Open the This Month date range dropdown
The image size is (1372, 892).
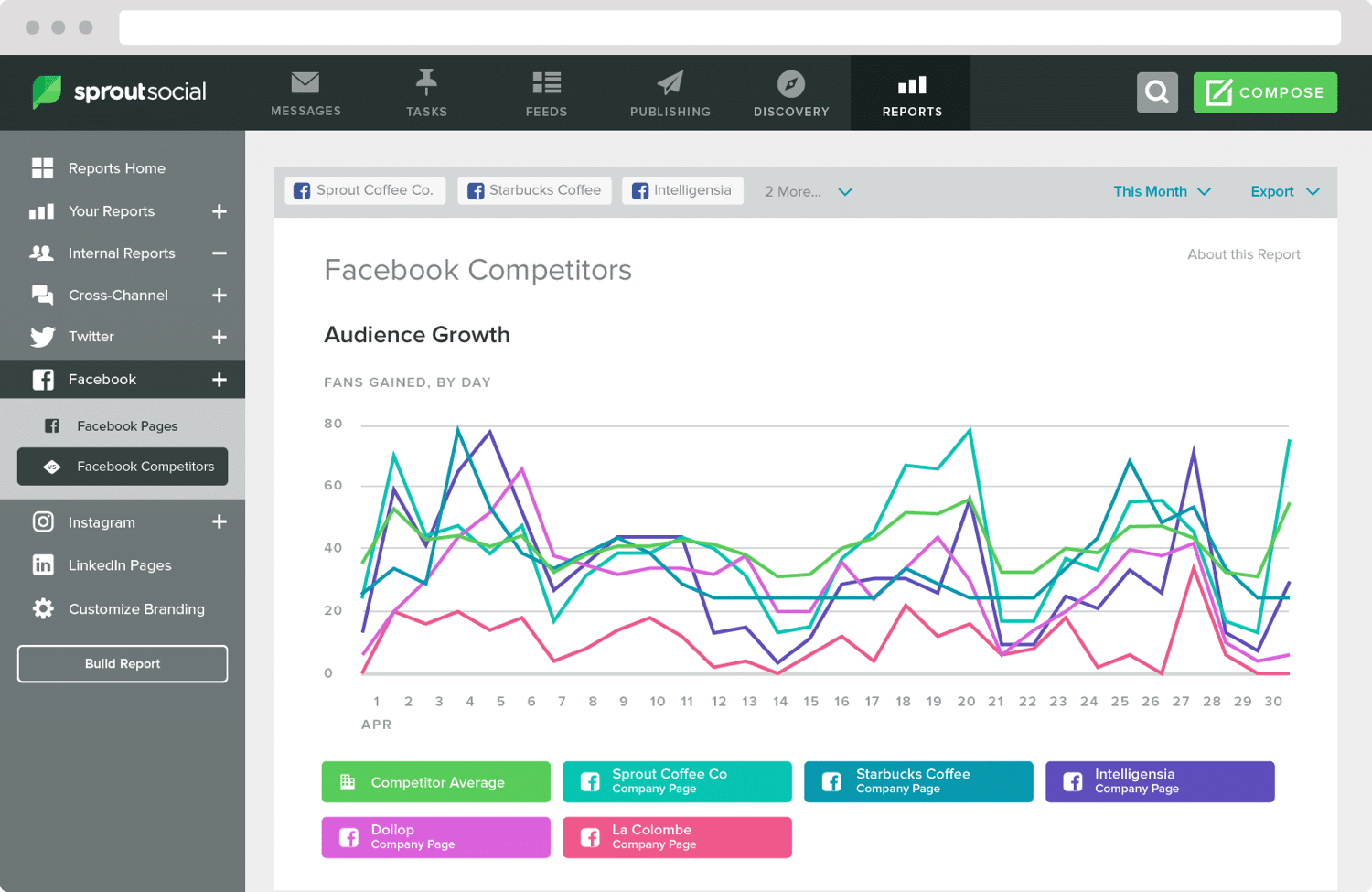[x=1162, y=191]
